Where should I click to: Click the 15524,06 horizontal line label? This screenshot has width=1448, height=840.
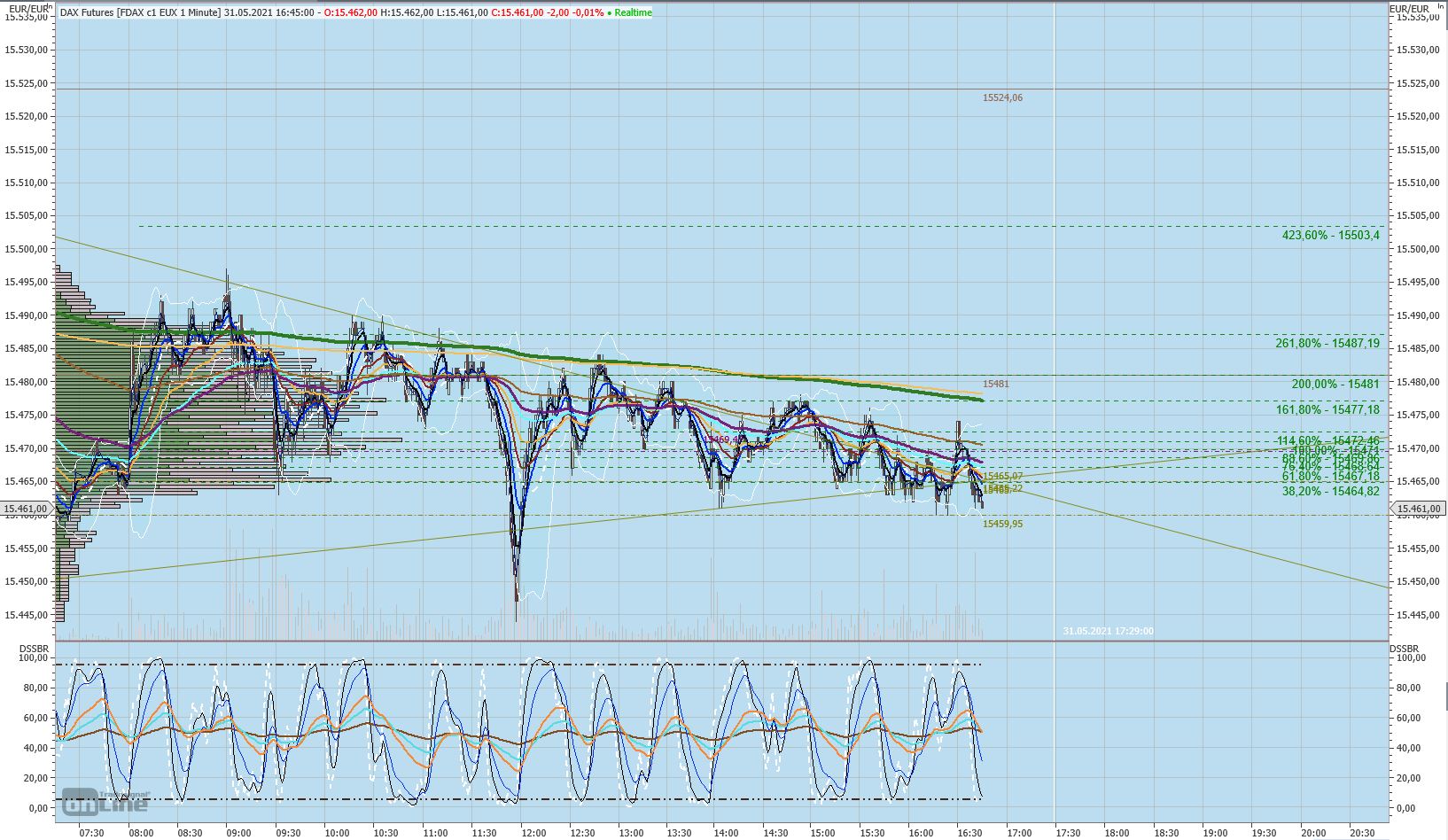point(1002,98)
